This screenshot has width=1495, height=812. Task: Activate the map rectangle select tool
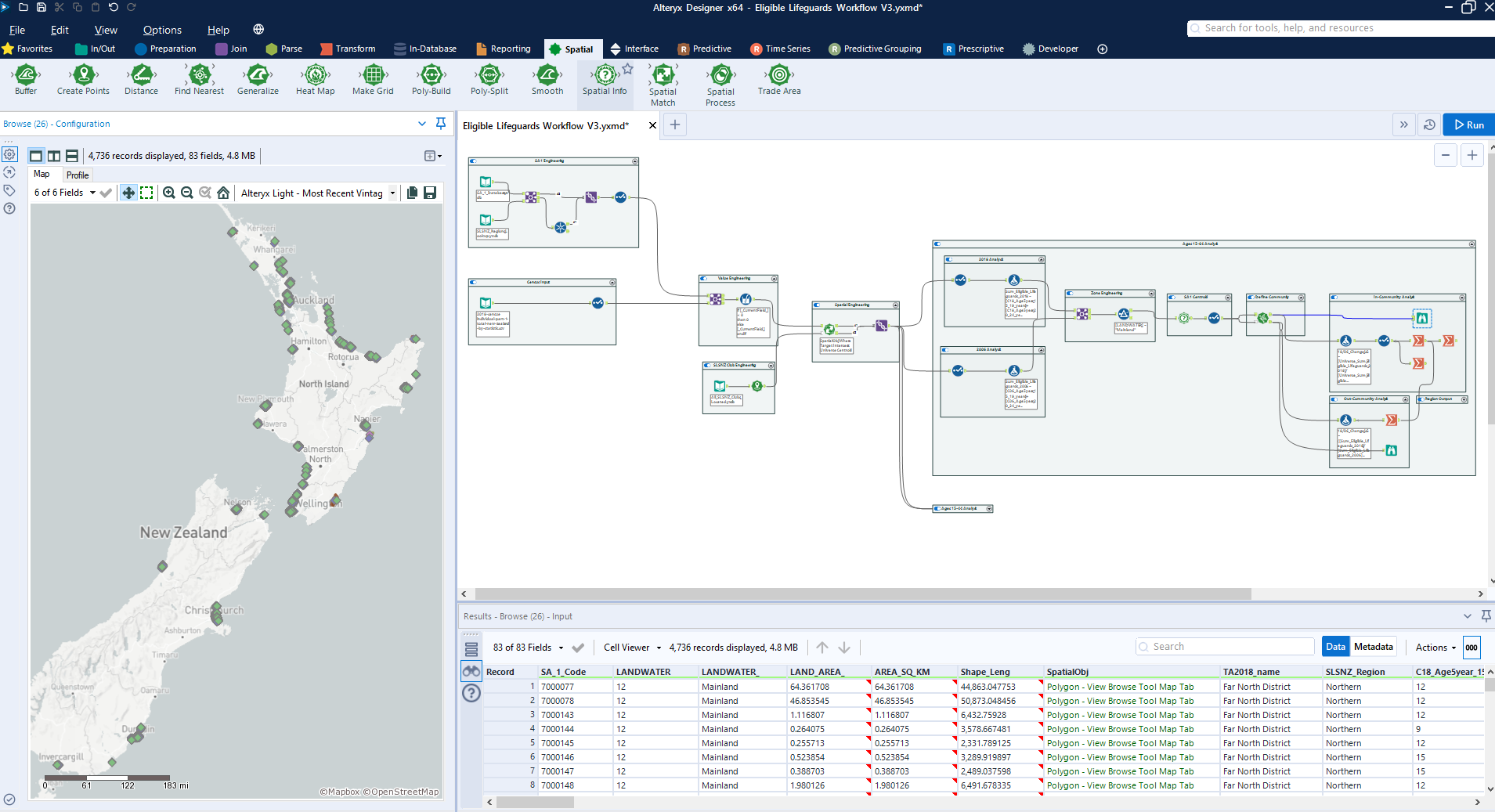(x=146, y=193)
